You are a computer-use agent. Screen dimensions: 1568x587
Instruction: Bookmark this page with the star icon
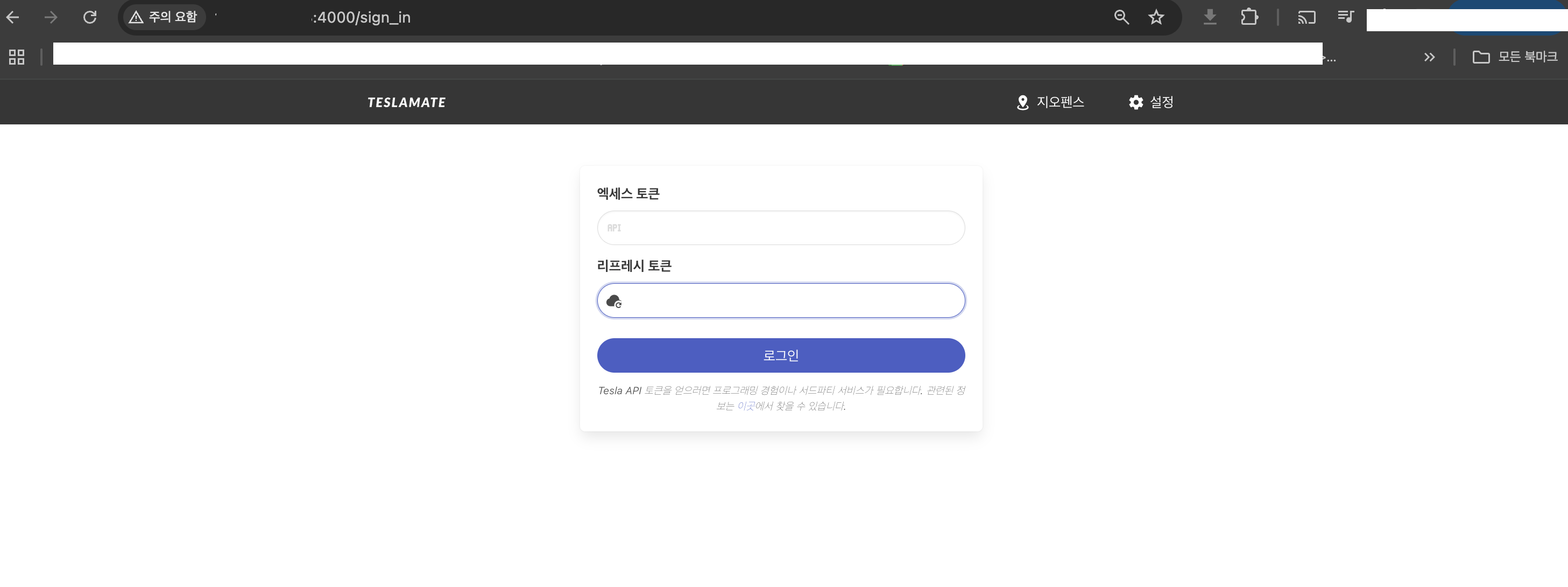[1156, 17]
